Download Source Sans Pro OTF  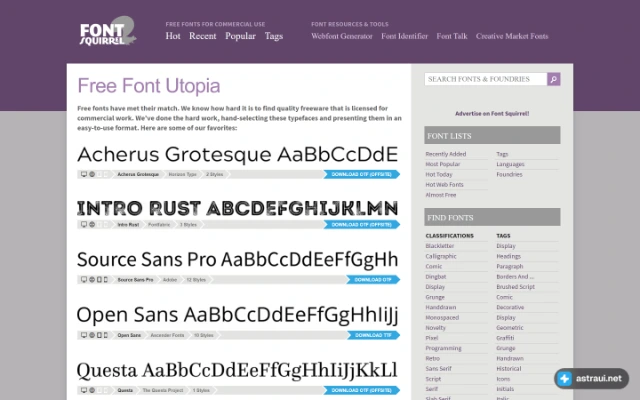point(373,280)
